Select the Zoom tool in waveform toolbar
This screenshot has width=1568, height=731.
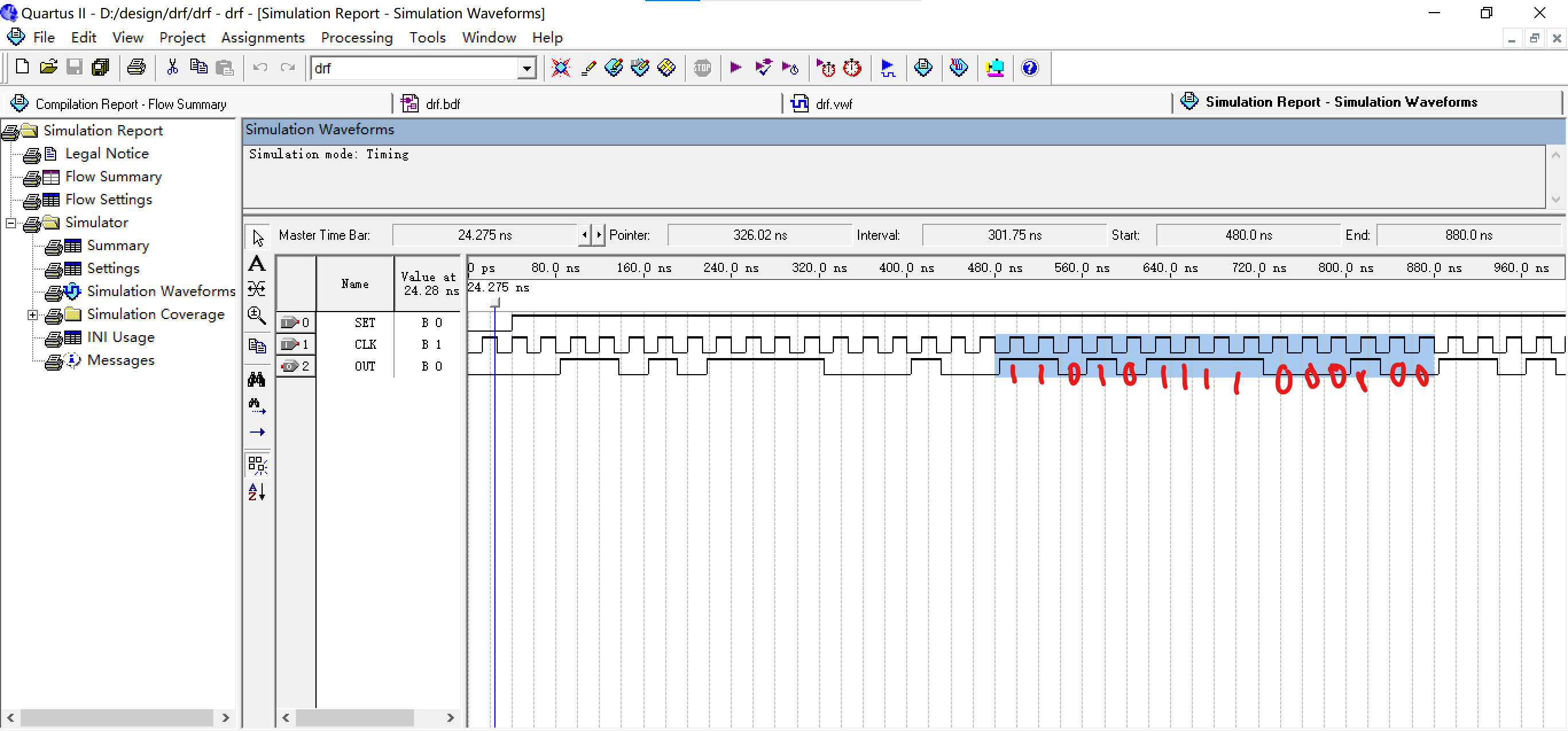[x=257, y=315]
